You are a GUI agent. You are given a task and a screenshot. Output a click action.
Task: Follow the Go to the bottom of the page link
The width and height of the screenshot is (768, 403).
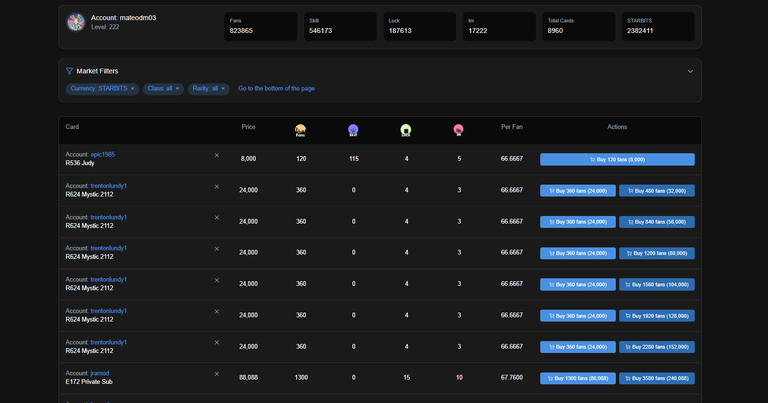[x=276, y=89]
